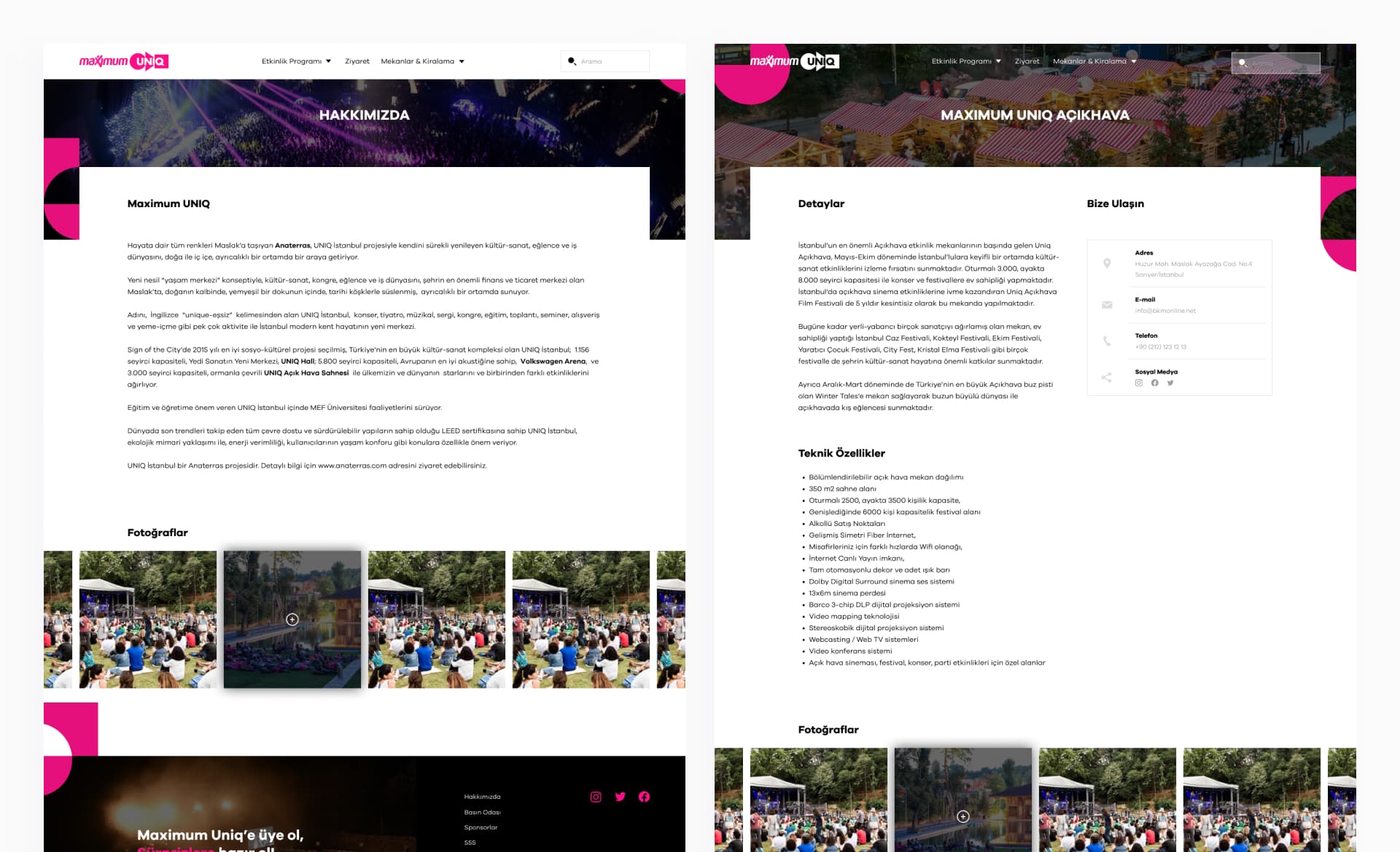The image size is (1400, 852).
Task: Expand Etkinlik Programı dropdown on the Açıkhava page
Action: 966,61
